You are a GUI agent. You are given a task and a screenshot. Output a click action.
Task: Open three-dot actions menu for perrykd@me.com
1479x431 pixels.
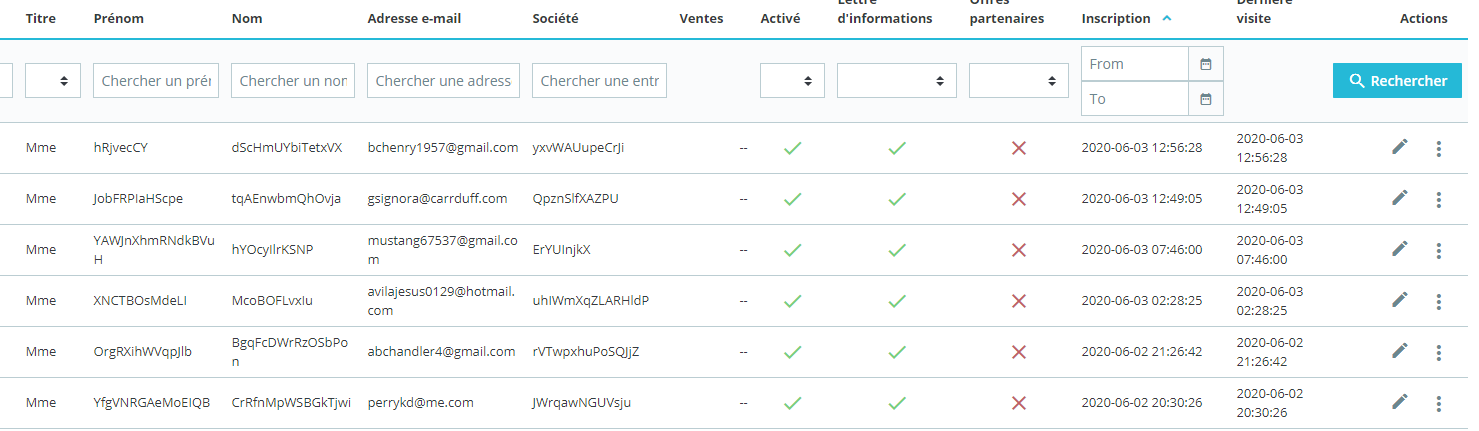point(1439,403)
